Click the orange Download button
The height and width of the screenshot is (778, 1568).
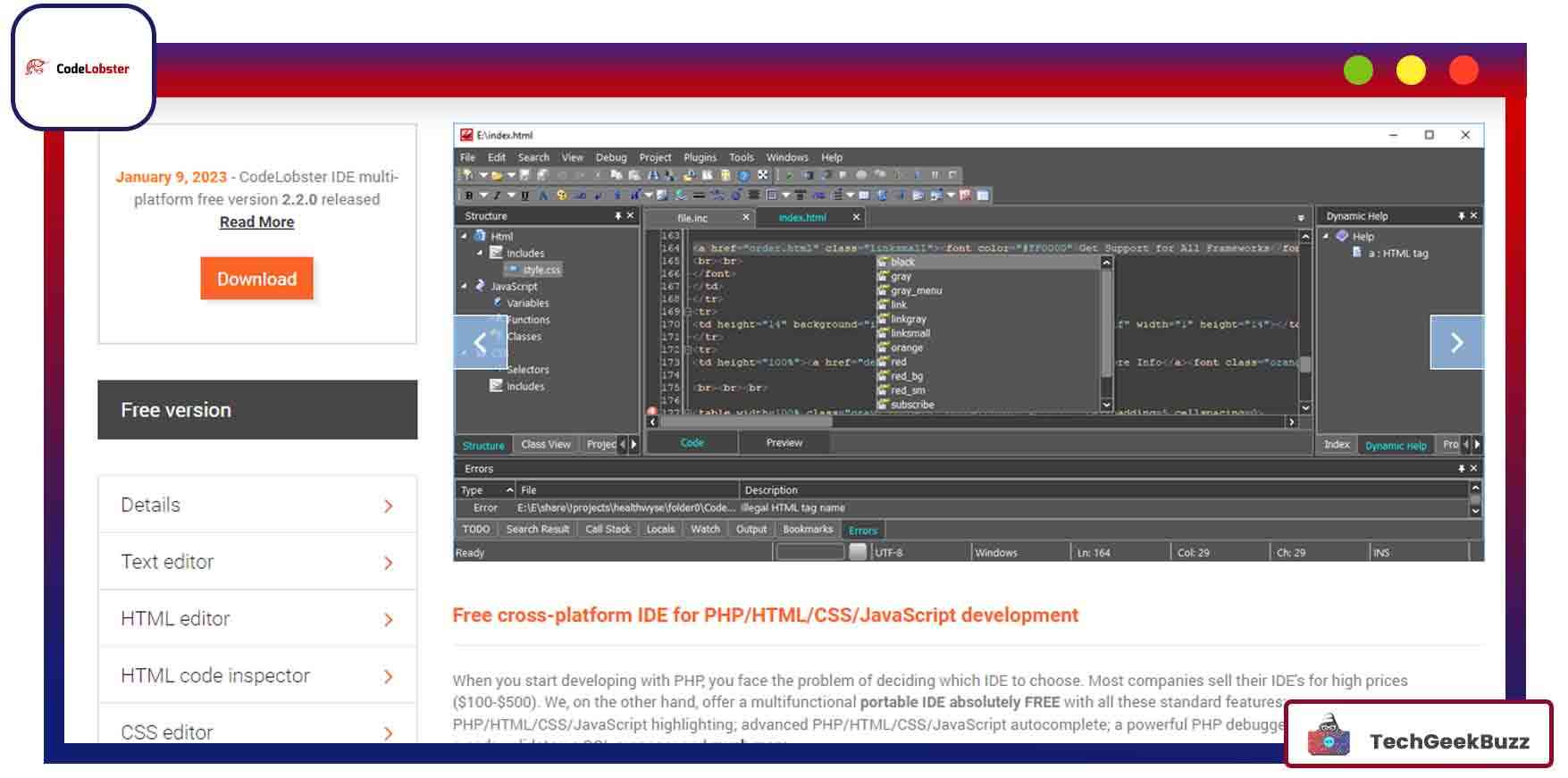256,279
